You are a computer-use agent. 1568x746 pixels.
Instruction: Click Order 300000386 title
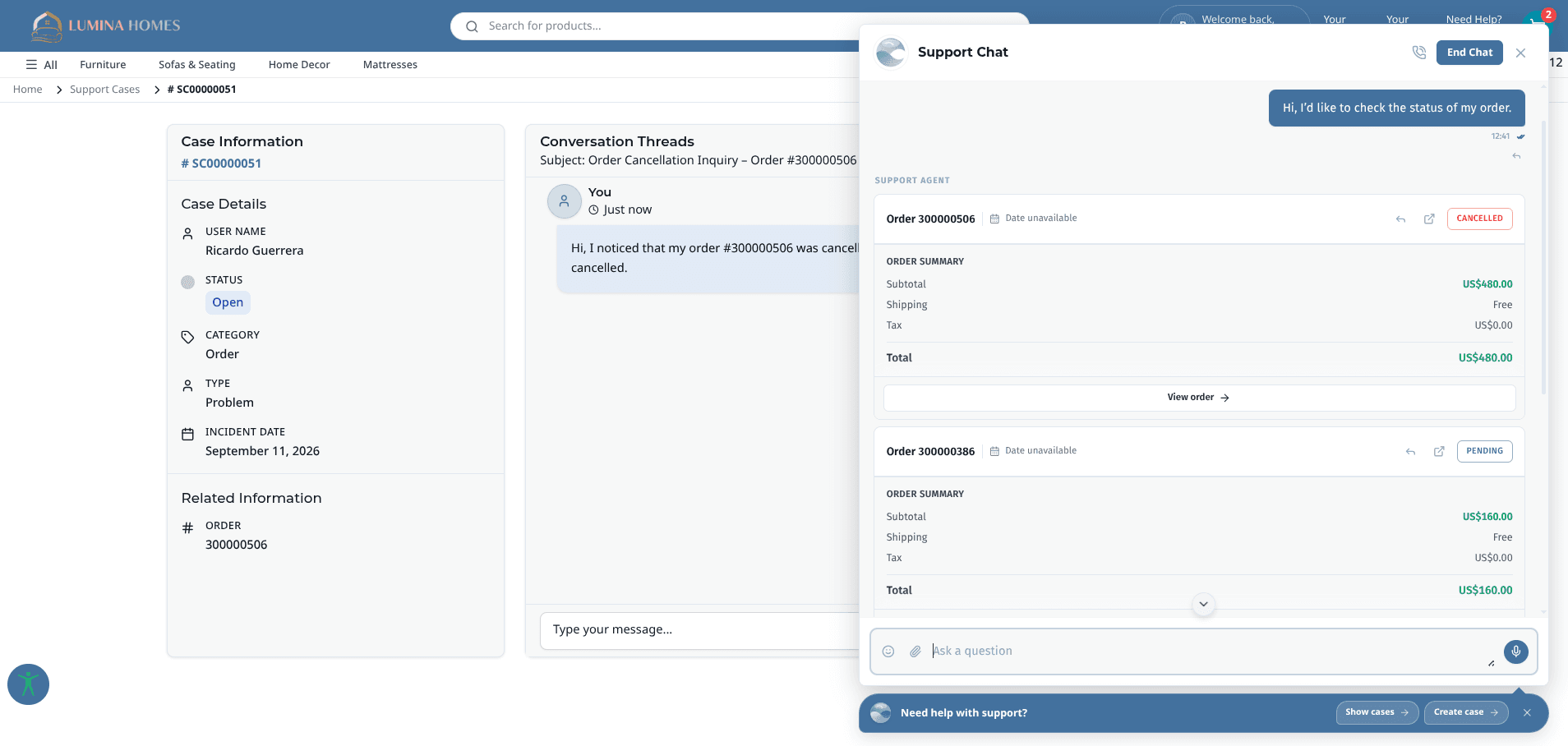pos(930,452)
